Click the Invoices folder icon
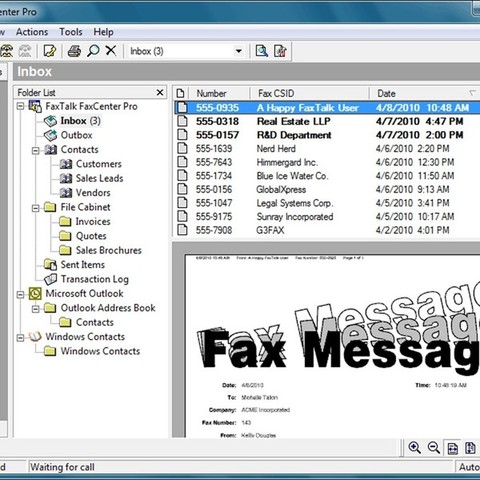The height and width of the screenshot is (480, 480). point(65,221)
